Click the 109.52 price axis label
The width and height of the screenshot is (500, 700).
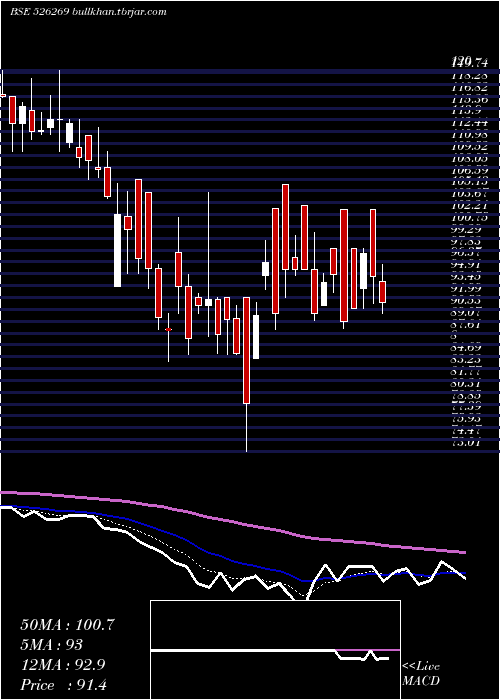tap(469, 147)
